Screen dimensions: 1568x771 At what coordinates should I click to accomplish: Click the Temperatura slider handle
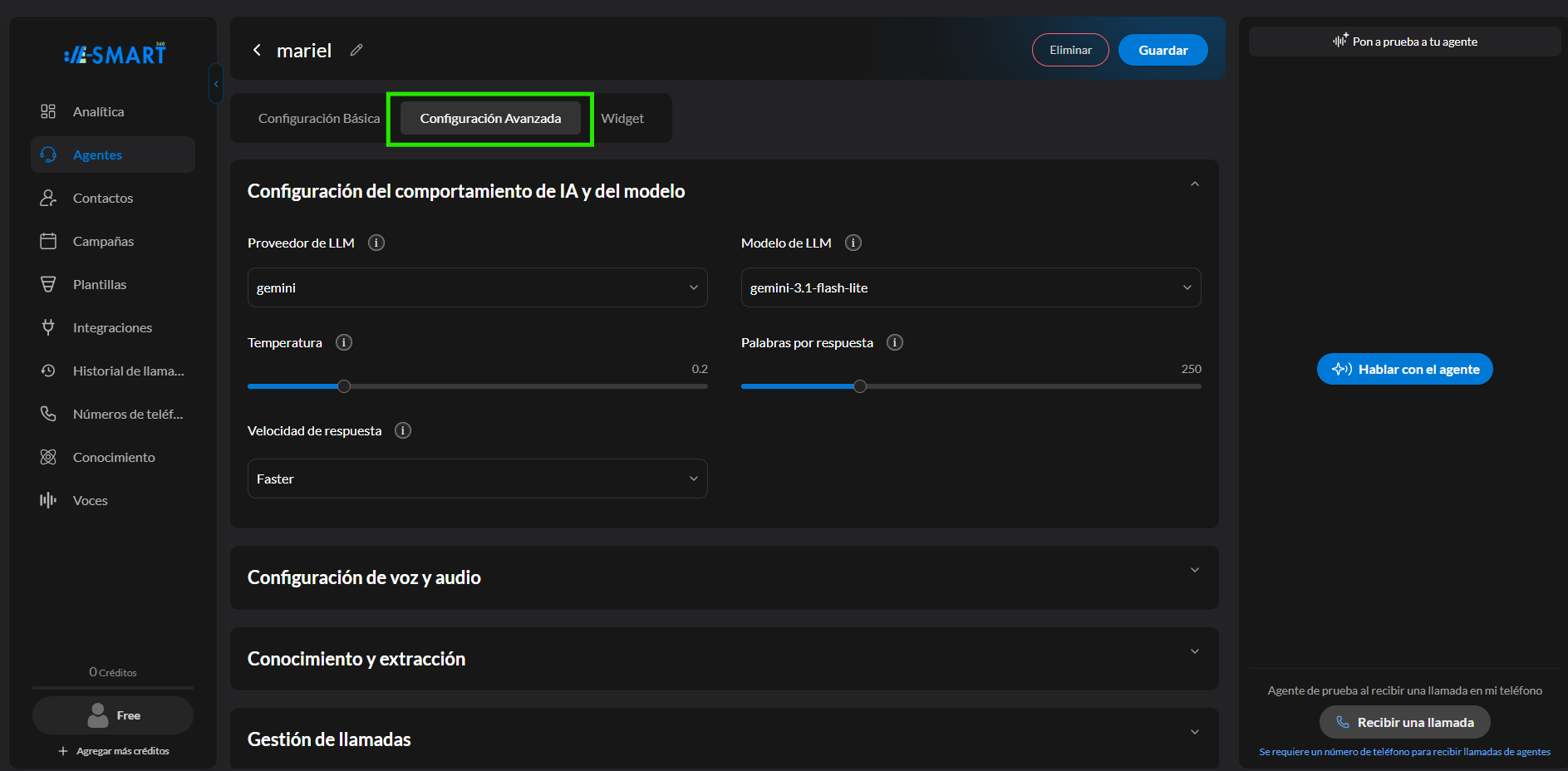click(344, 386)
